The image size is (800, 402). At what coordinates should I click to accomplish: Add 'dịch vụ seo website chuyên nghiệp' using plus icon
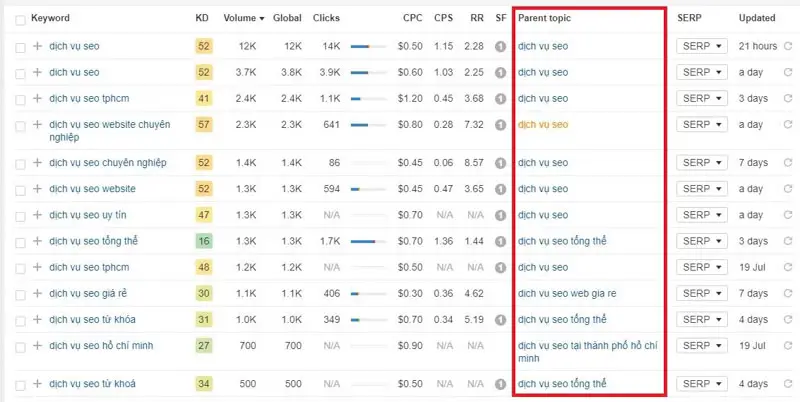37,124
